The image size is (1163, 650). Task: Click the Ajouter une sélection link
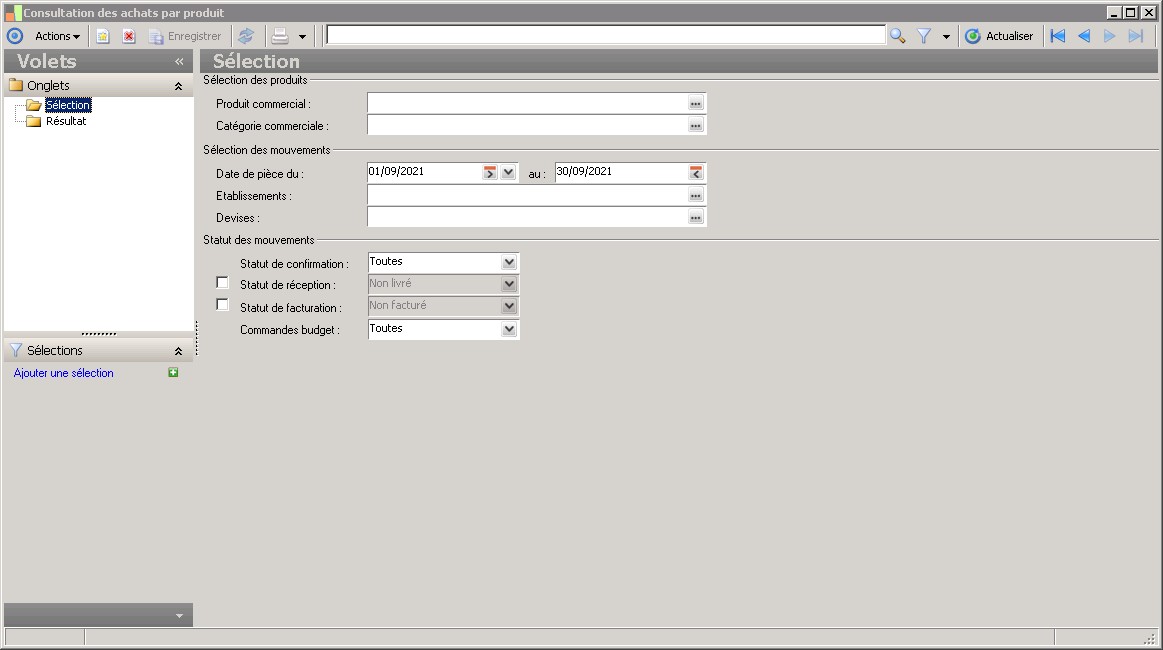point(64,373)
